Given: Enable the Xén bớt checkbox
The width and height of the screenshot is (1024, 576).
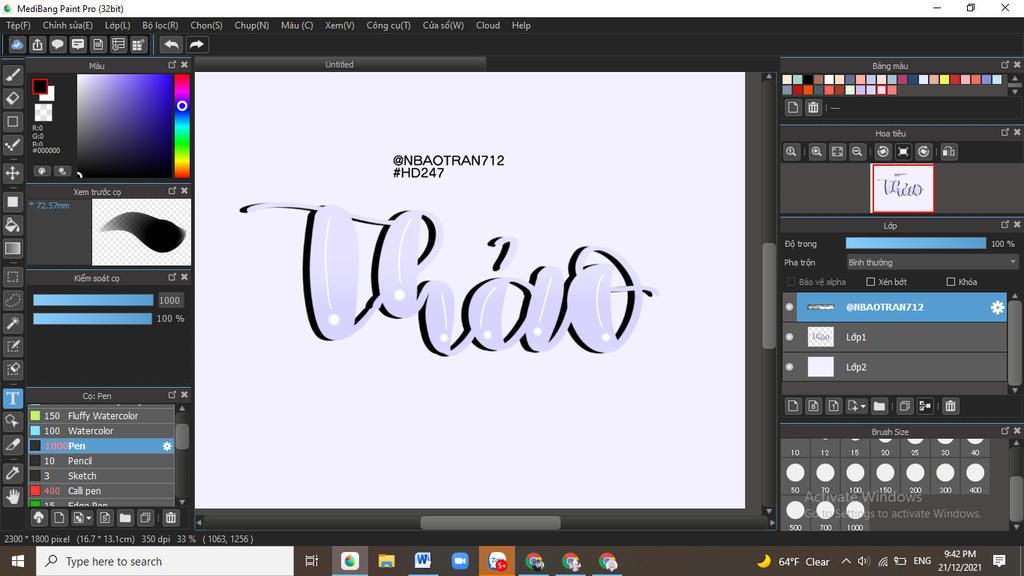Looking at the screenshot, I should (x=871, y=282).
